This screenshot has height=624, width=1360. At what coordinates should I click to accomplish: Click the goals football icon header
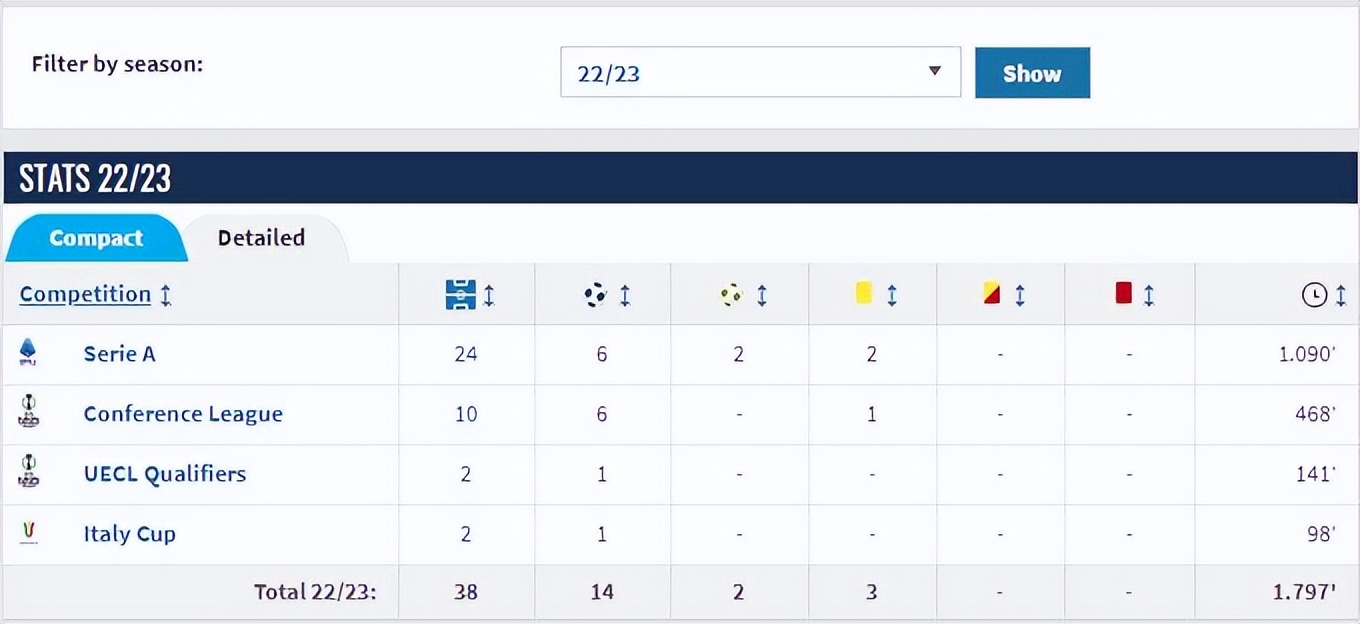pos(595,295)
